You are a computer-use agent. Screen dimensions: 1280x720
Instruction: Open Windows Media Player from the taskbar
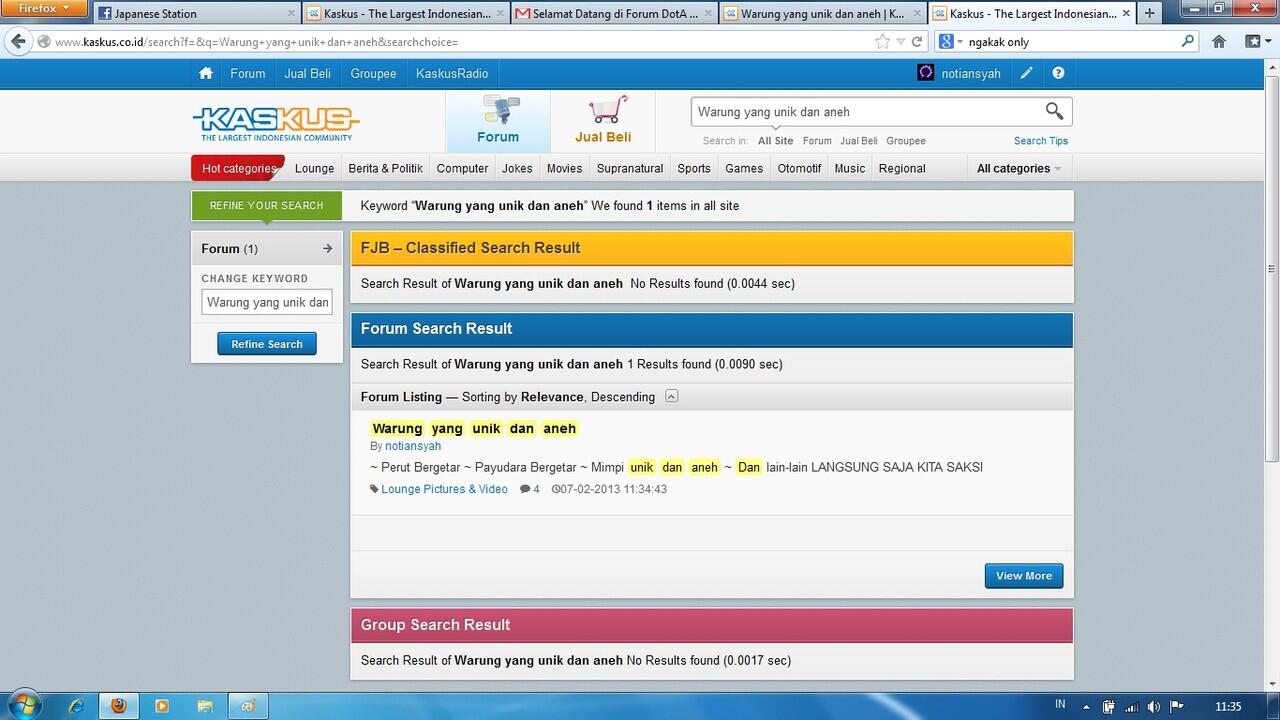point(161,706)
